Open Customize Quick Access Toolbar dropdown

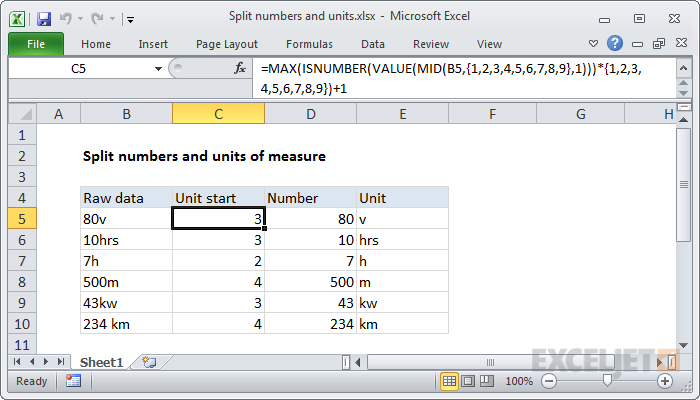point(130,19)
